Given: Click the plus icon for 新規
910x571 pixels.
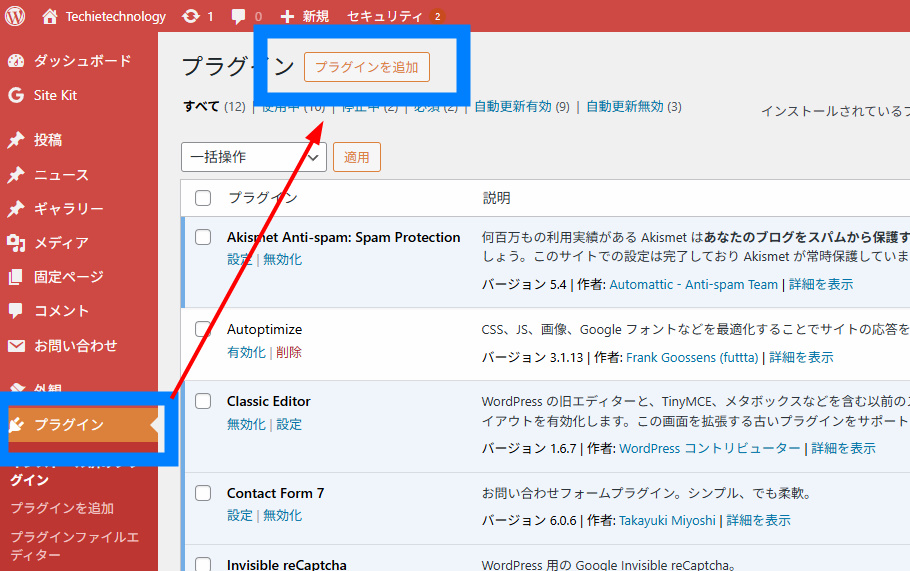Looking at the screenshot, I should click(x=287, y=16).
